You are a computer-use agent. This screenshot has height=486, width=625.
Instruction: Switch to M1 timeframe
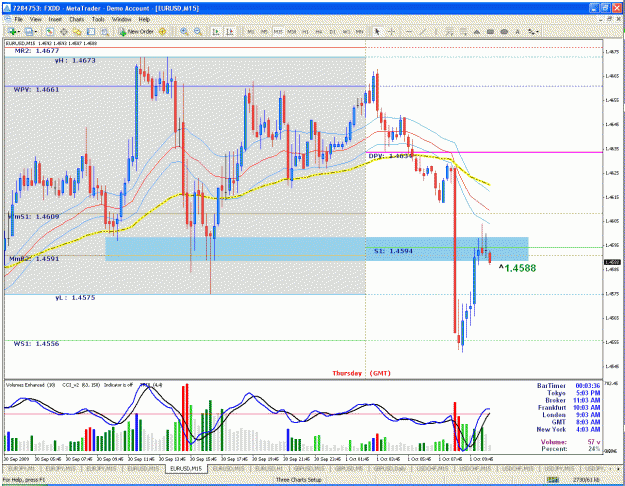click(x=251, y=31)
